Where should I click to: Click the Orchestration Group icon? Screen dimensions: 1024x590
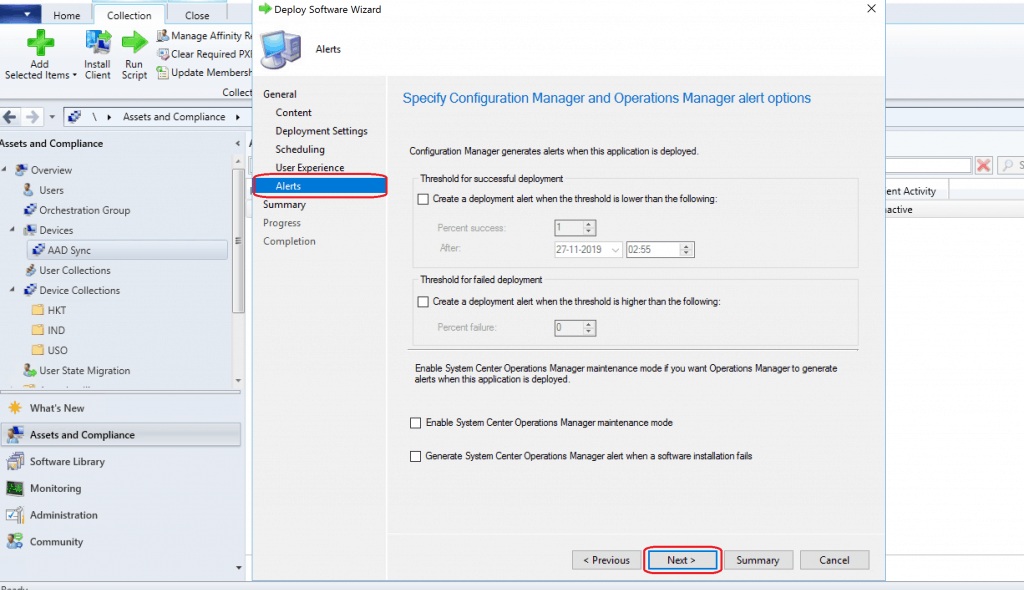30,210
